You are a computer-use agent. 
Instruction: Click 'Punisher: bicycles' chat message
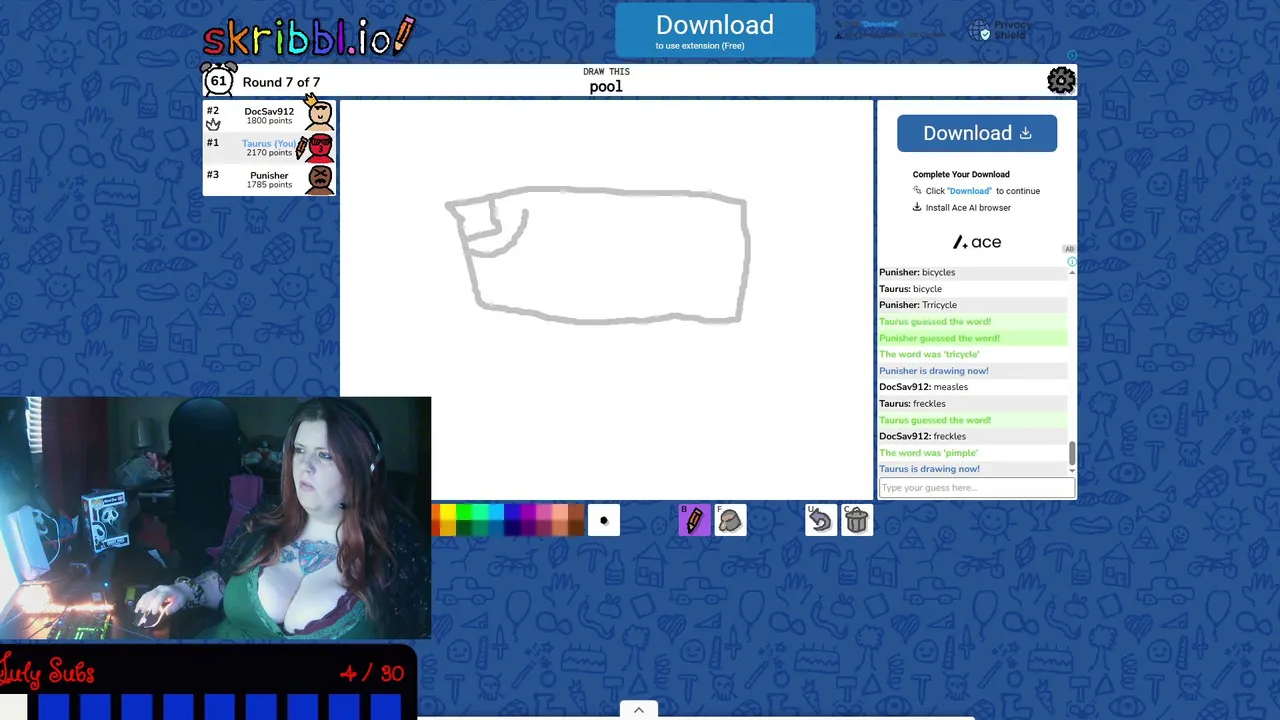click(x=917, y=272)
